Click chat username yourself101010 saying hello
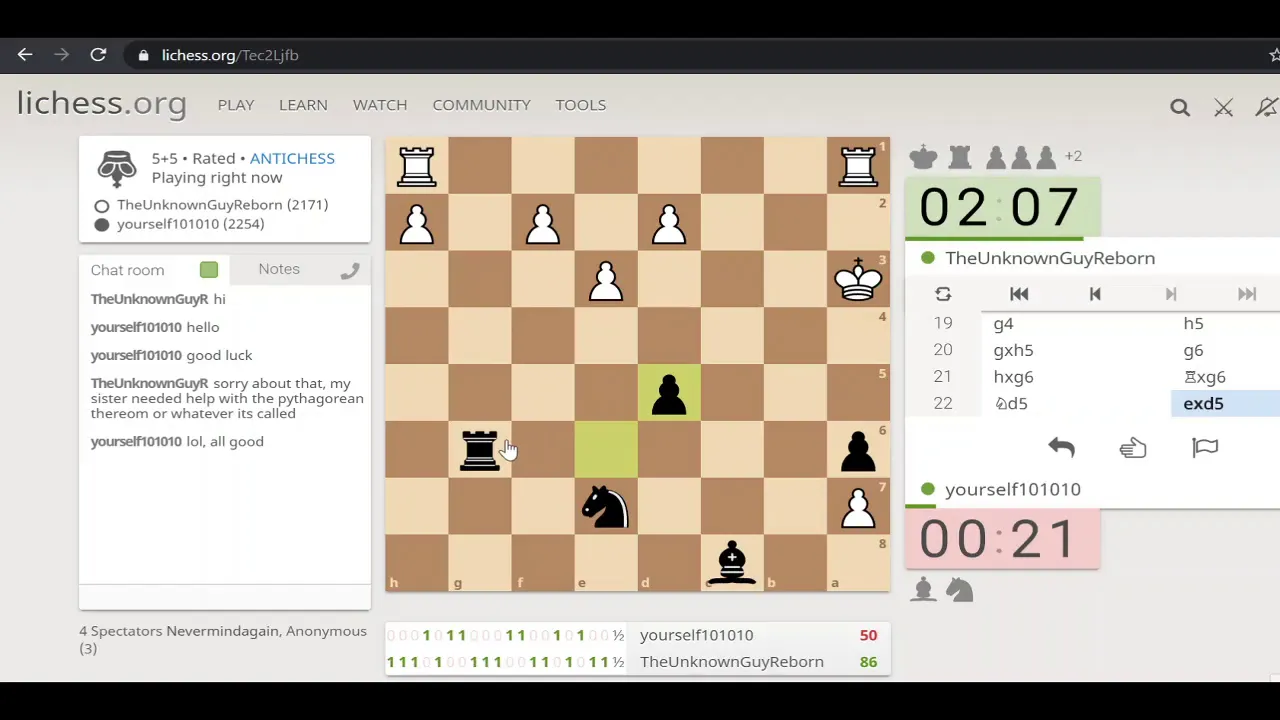 coord(136,327)
